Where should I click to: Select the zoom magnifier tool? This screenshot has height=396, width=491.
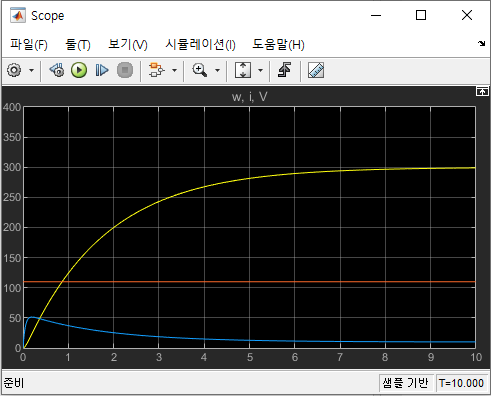pyautogui.click(x=200, y=70)
